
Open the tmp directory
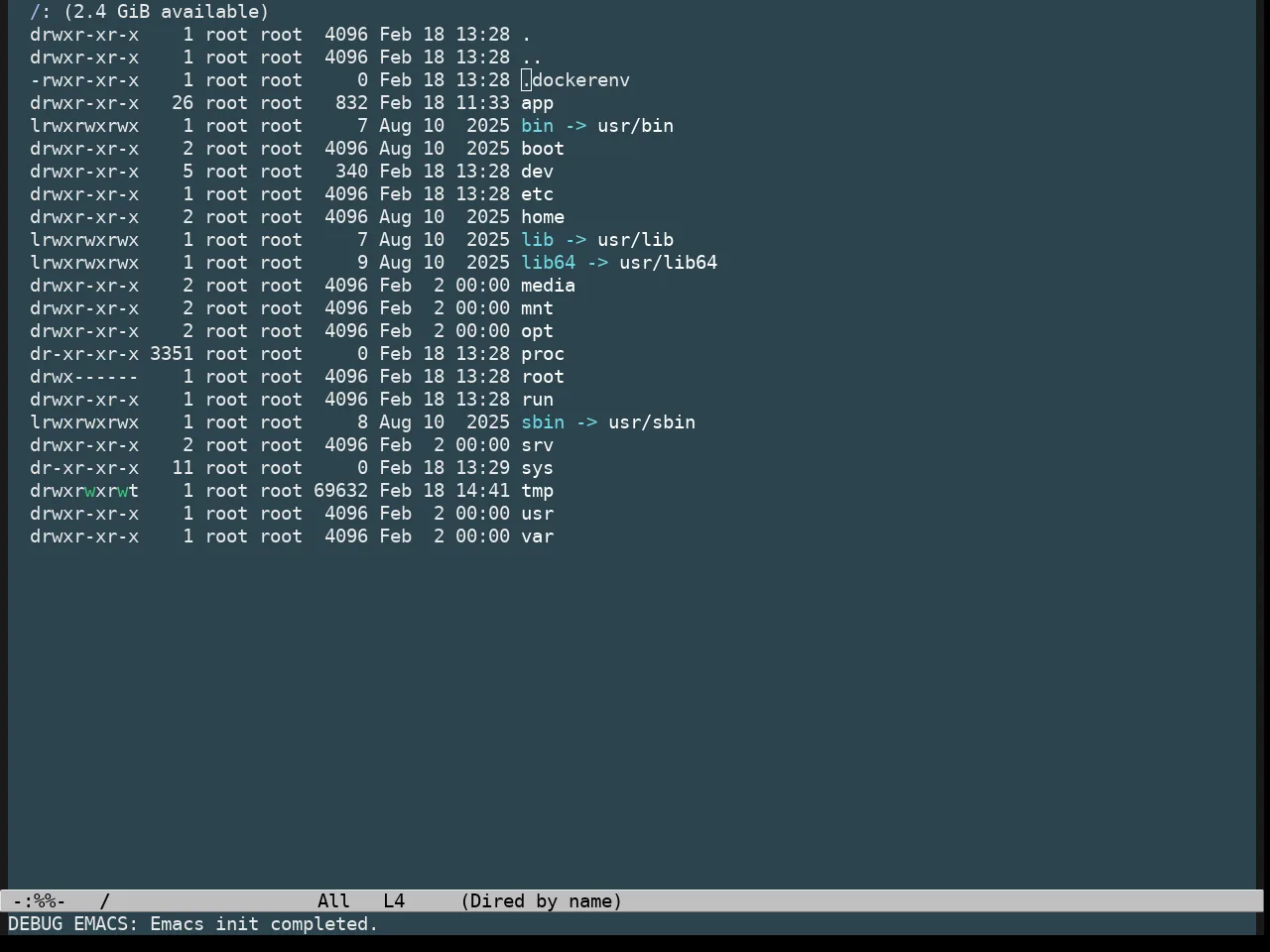pos(537,491)
